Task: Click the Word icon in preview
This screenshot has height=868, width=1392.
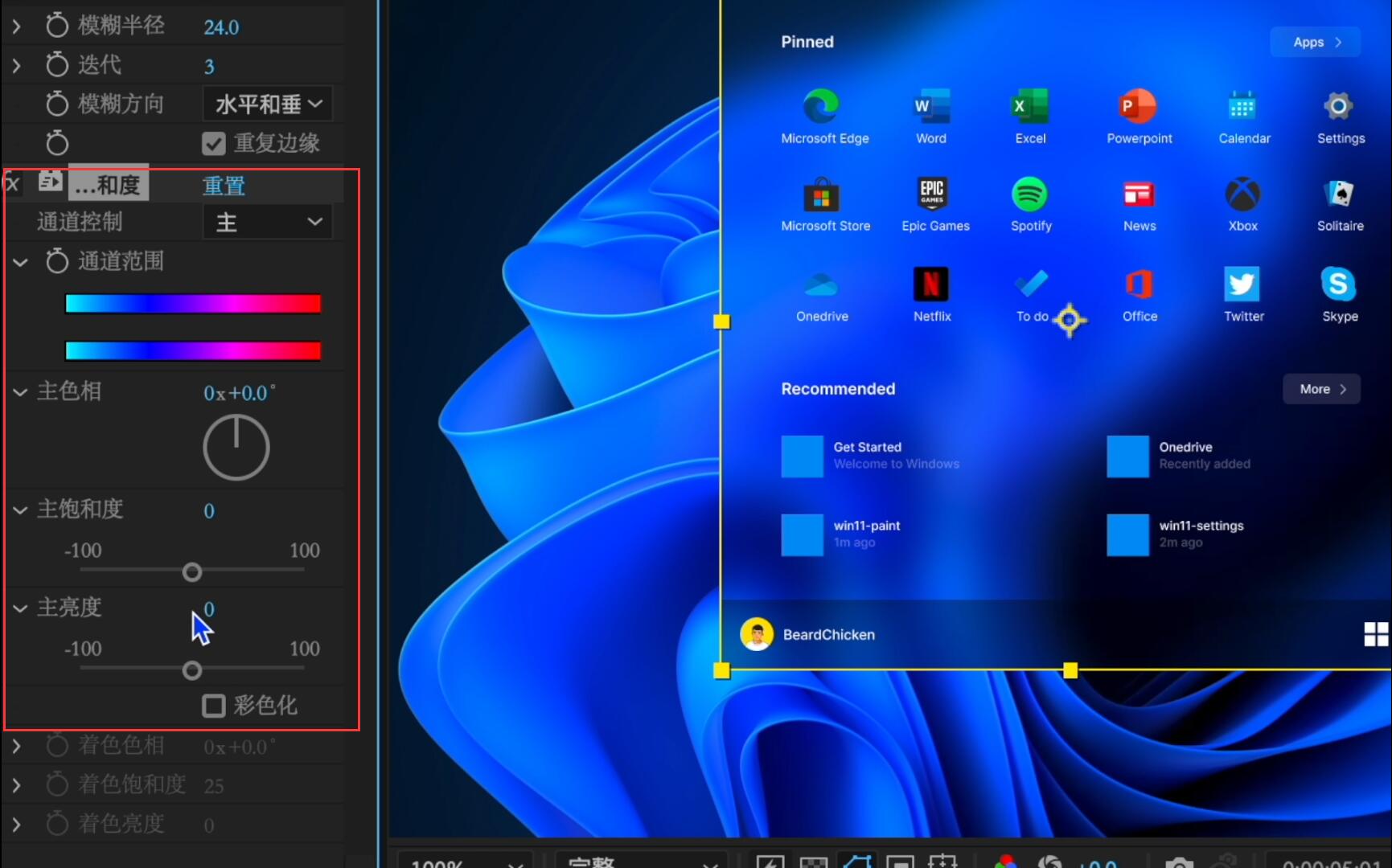Action: (931, 105)
